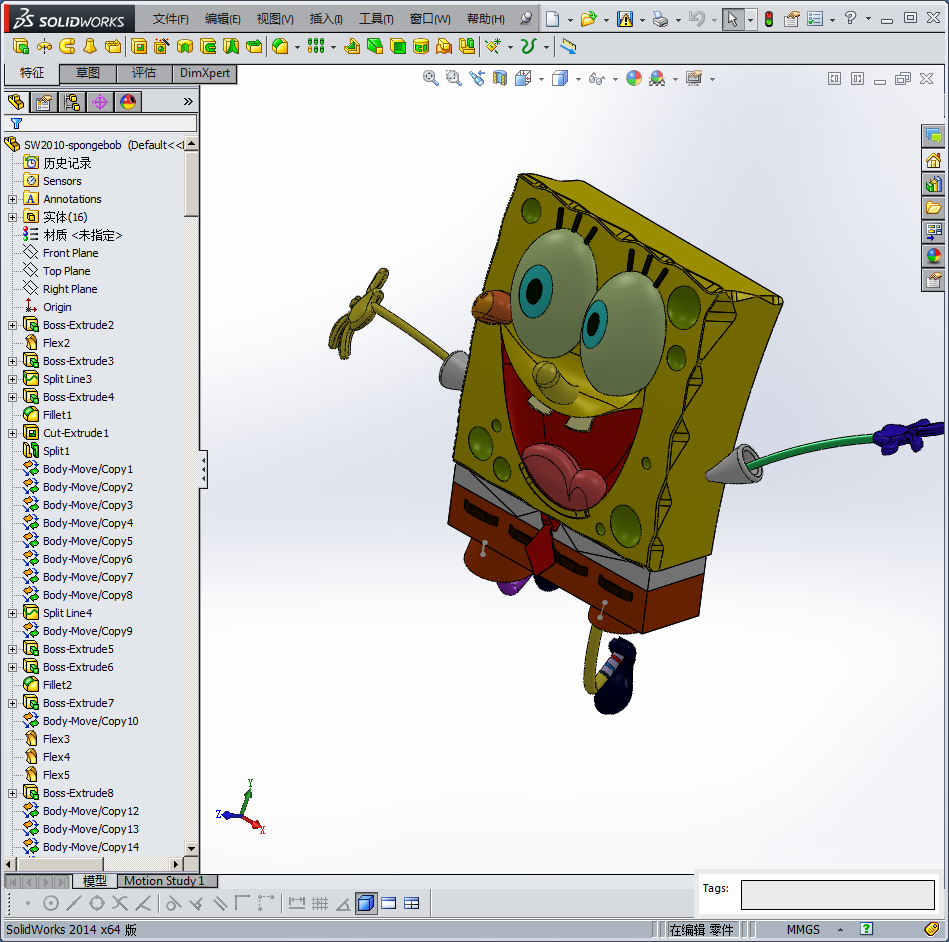Image resolution: width=949 pixels, height=942 pixels.
Task: Click the New document icon
Action: point(552,19)
